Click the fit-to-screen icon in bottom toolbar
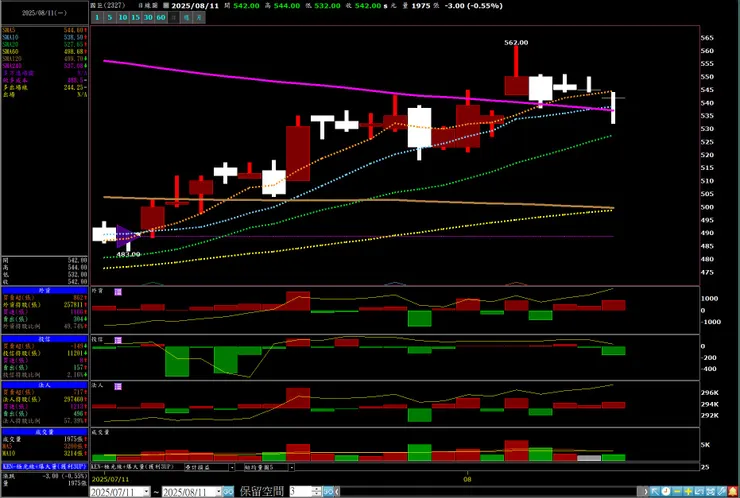 point(711,491)
